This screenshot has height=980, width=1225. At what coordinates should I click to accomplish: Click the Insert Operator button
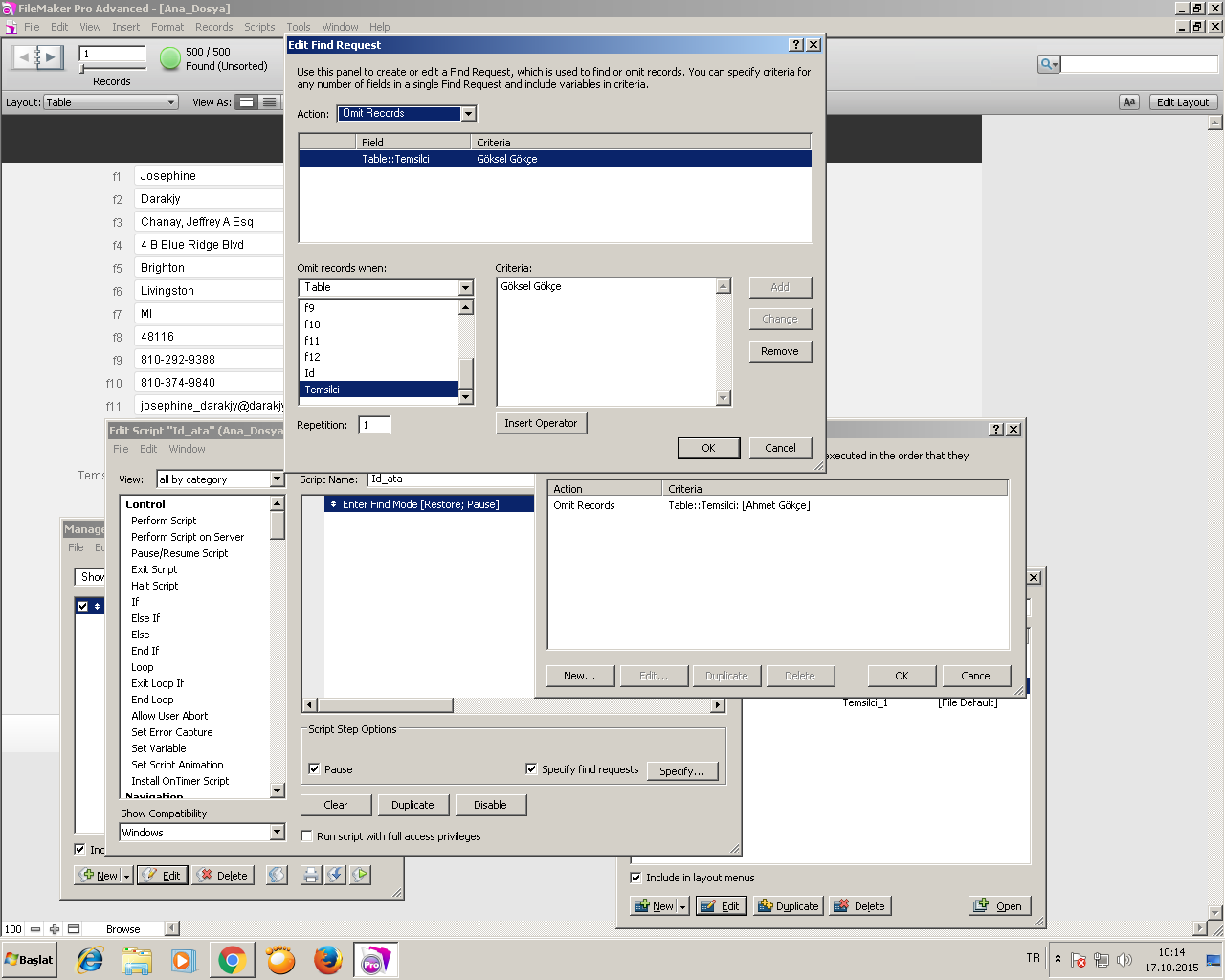(x=541, y=423)
